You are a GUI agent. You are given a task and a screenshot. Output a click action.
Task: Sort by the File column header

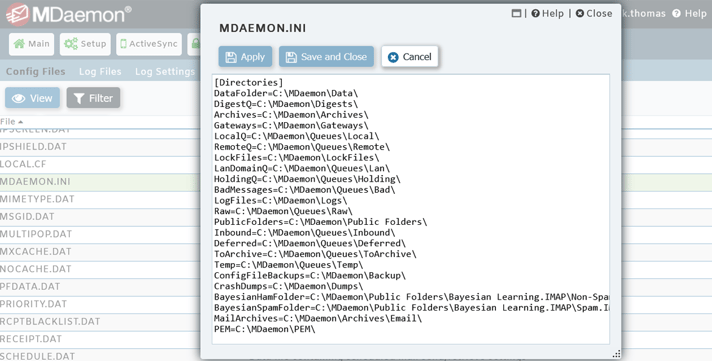click(11, 121)
